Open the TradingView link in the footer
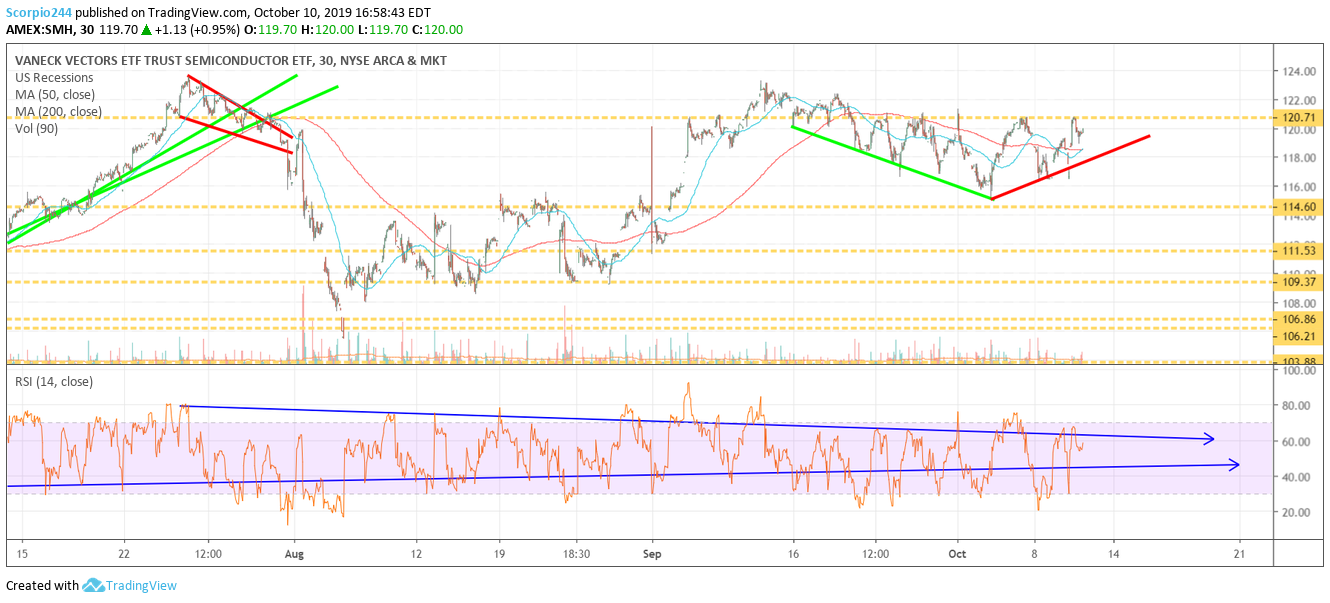Screen dimensions: 1330x603 click(x=141, y=586)
